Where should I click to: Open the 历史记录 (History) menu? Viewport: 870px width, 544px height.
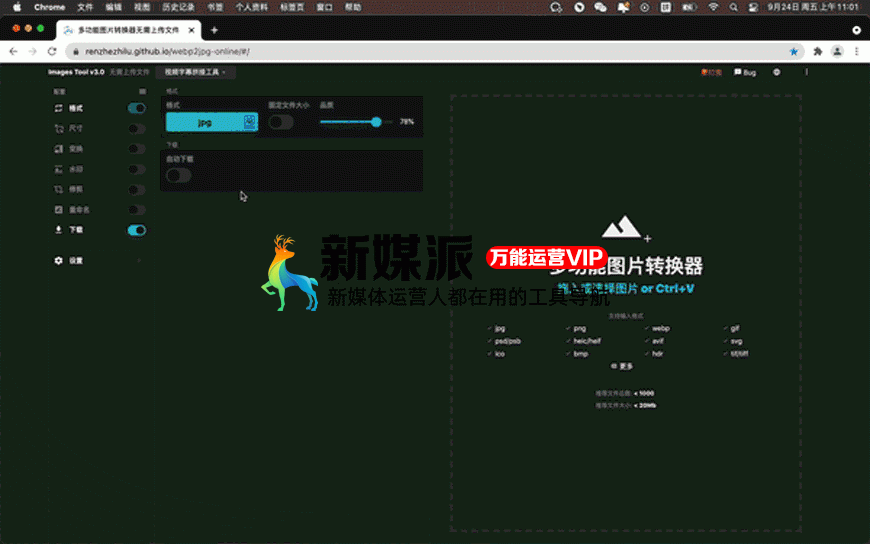pyautogui.click(x=178, y=7)
